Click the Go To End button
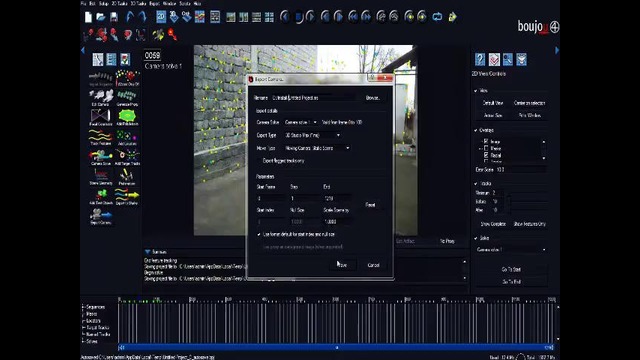640x360 pixels. click(x=511, y=282)
